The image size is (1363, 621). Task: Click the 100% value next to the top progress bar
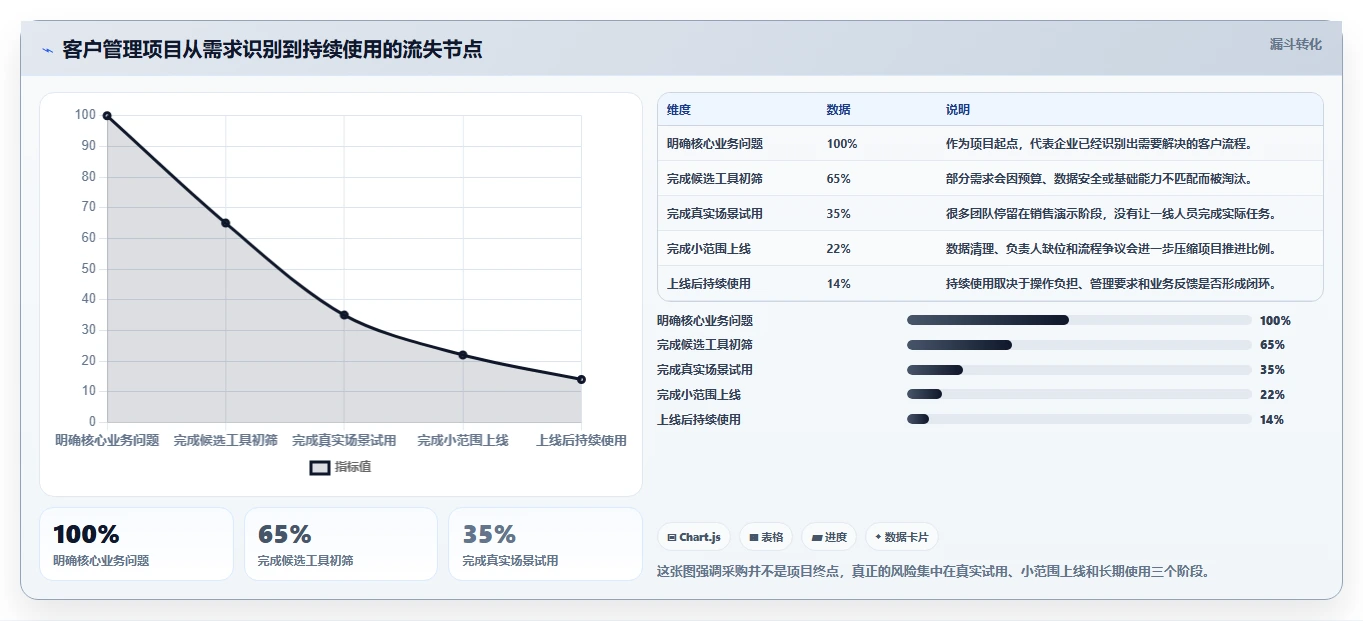1275,321
